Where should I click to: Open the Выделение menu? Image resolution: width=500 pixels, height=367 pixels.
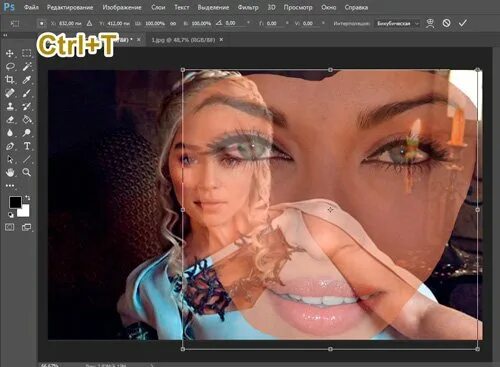click(x=213, y=7)
